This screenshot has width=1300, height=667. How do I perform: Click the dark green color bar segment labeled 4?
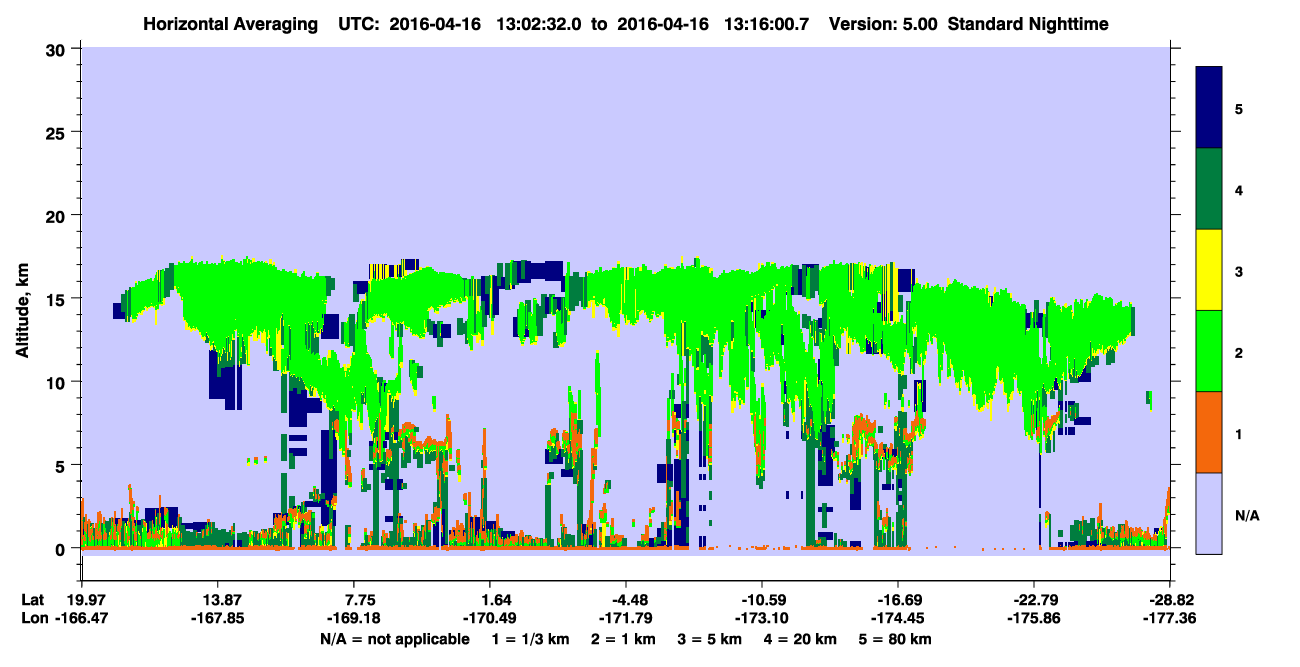[x=1209, y=189]
